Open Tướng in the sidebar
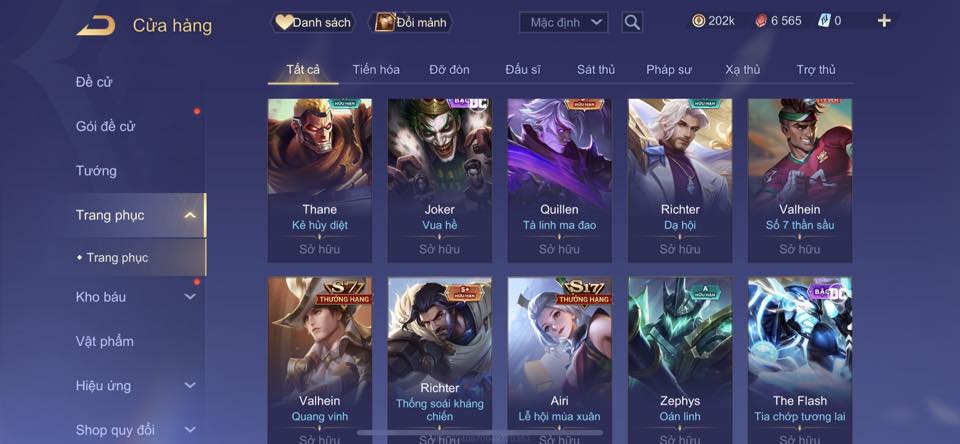960x444 pixels. click(x=96, y=171)
